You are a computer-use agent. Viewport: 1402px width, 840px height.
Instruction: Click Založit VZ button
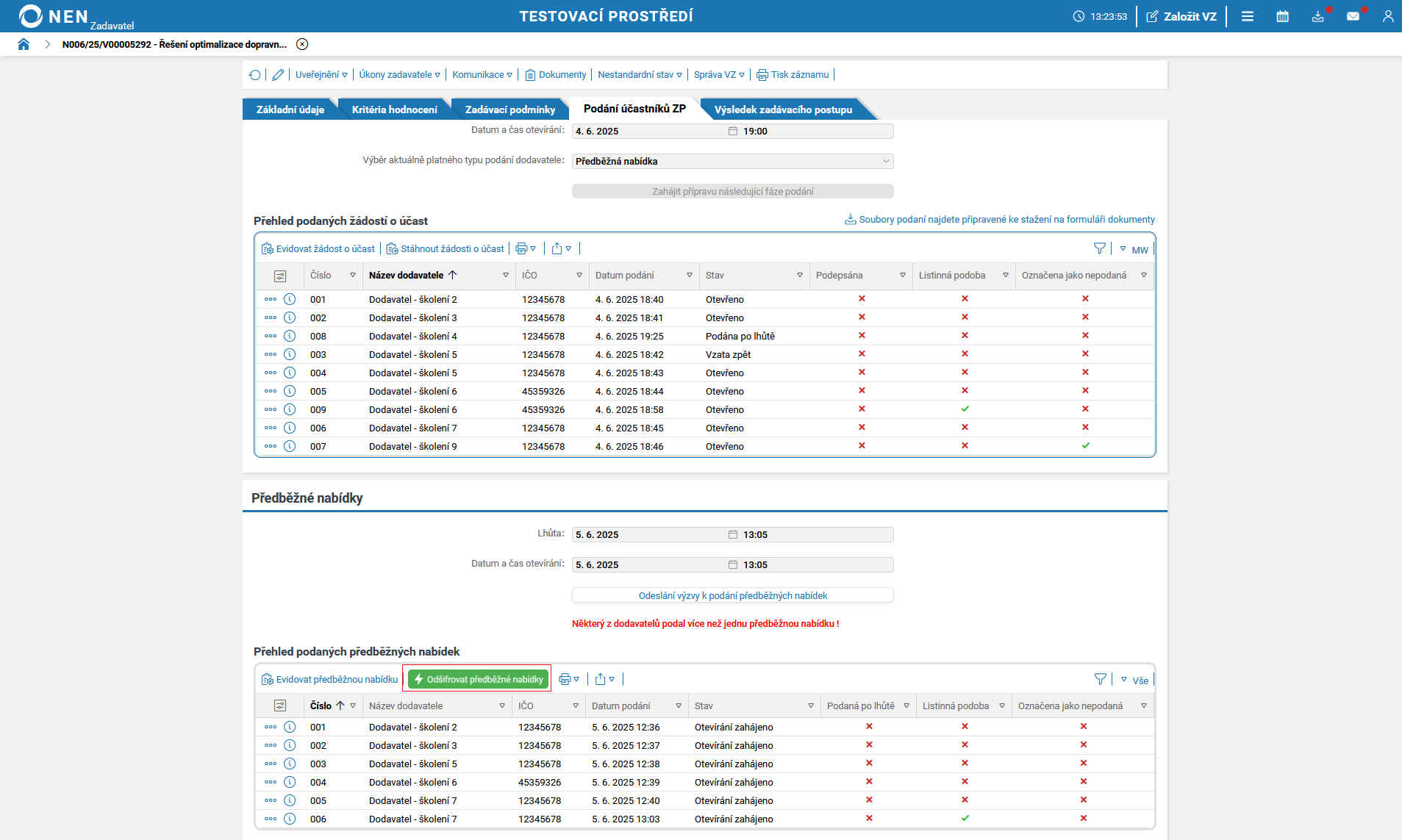(x=1181, y=16)
